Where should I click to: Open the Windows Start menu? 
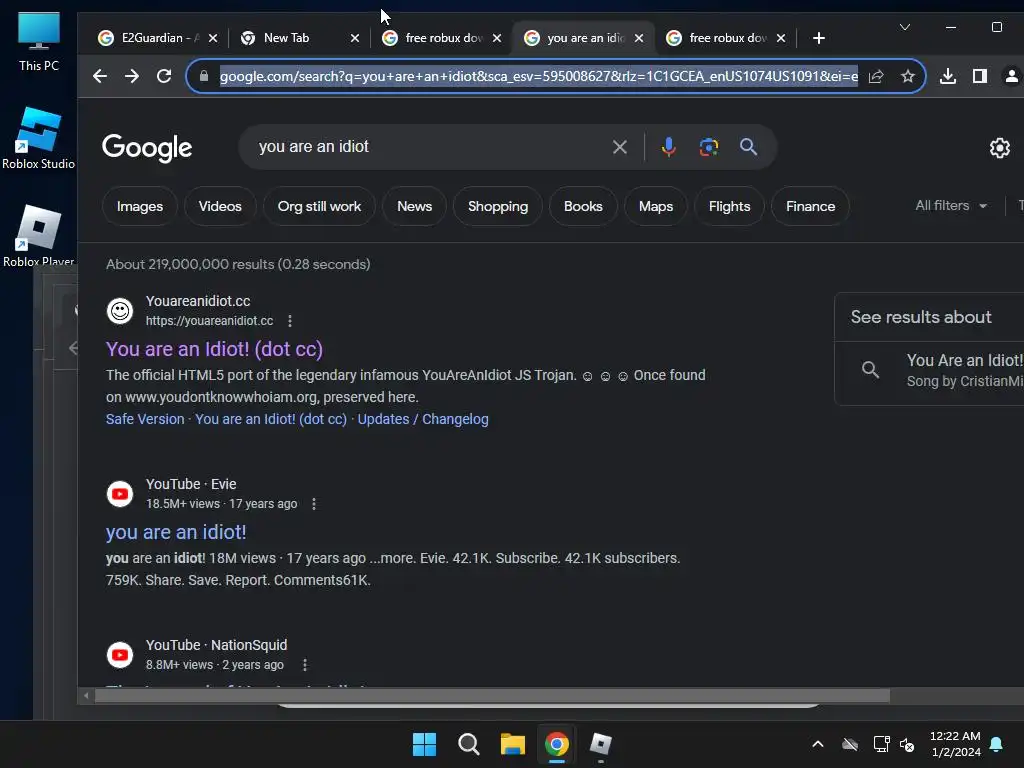tap(424, 744)
